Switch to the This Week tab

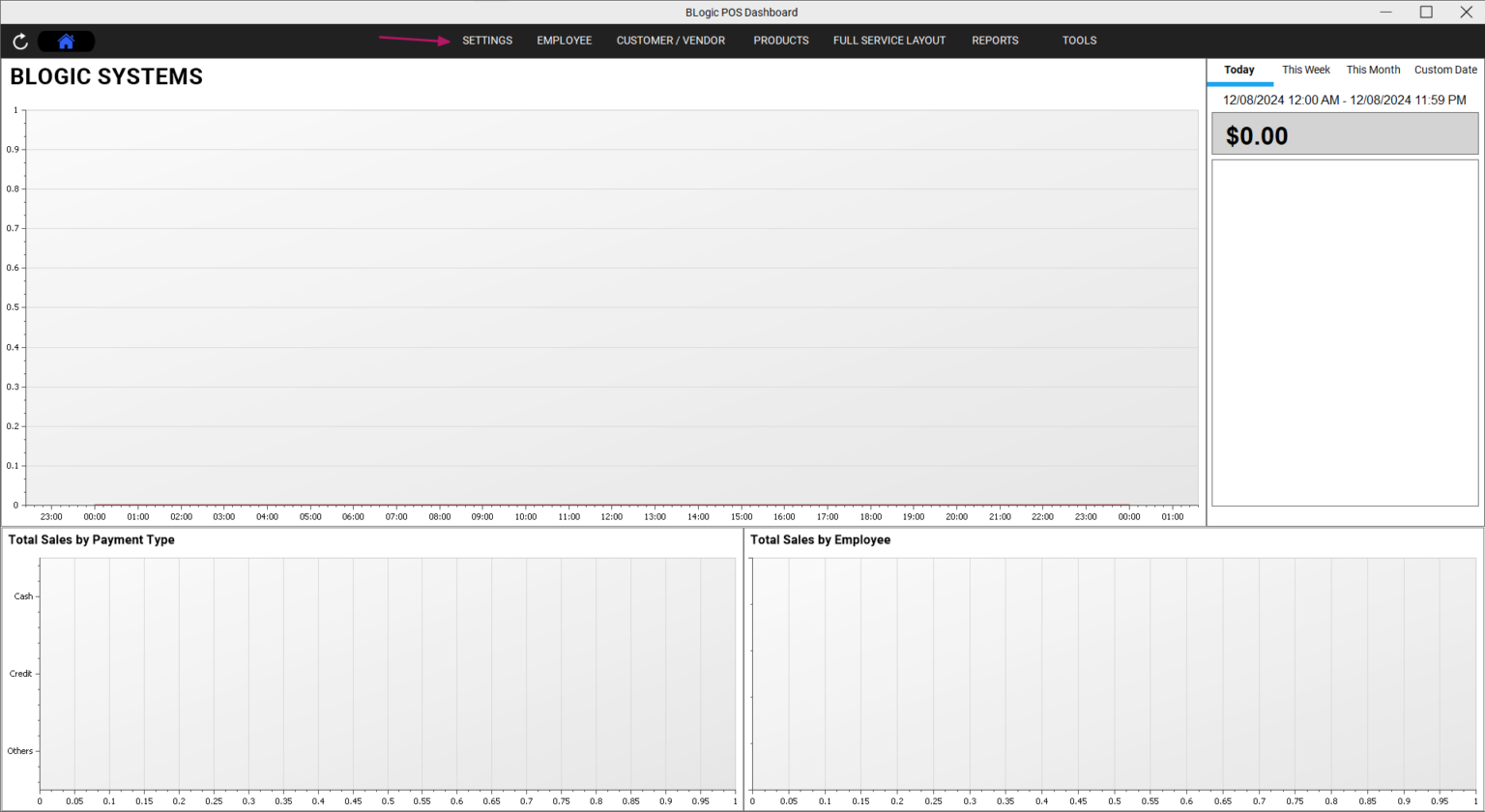point(1306,70)
